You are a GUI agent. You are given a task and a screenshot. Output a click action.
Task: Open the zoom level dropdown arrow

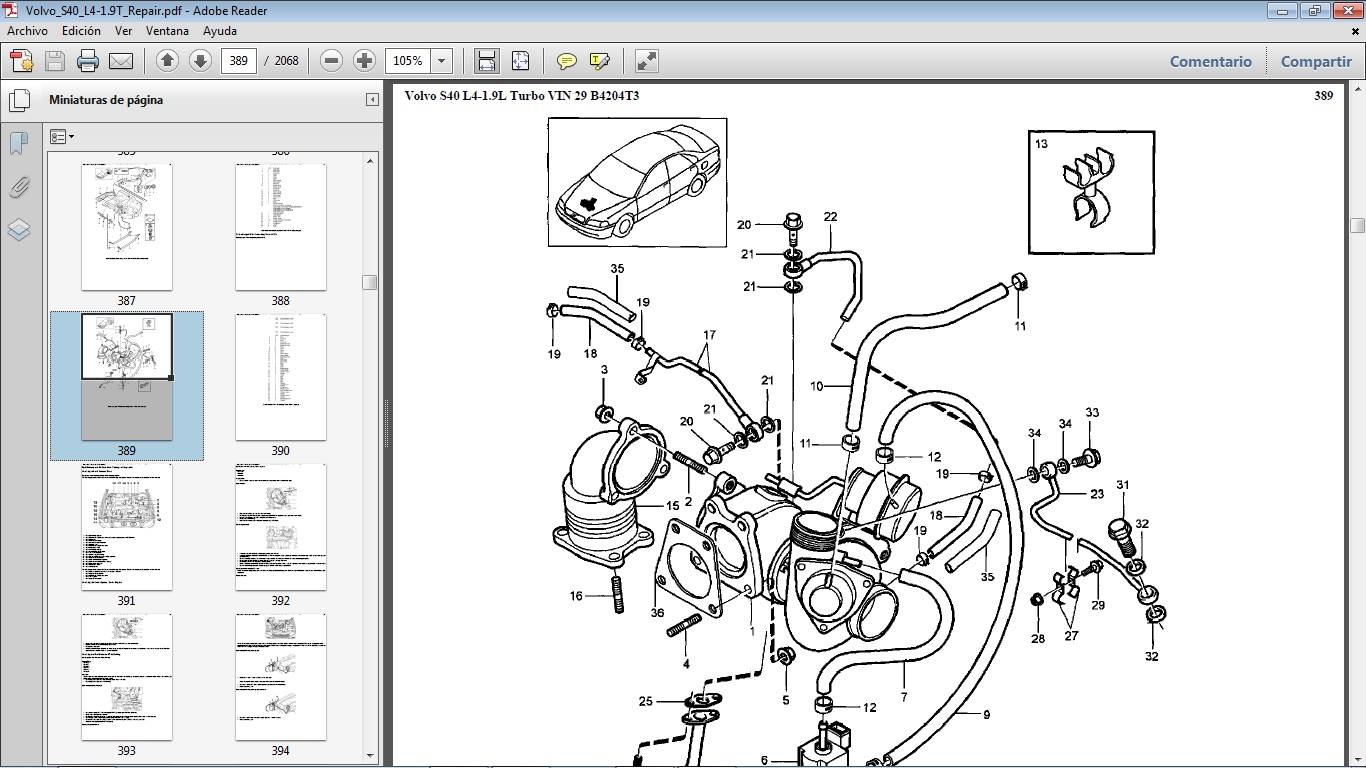(x=441, y=61)
